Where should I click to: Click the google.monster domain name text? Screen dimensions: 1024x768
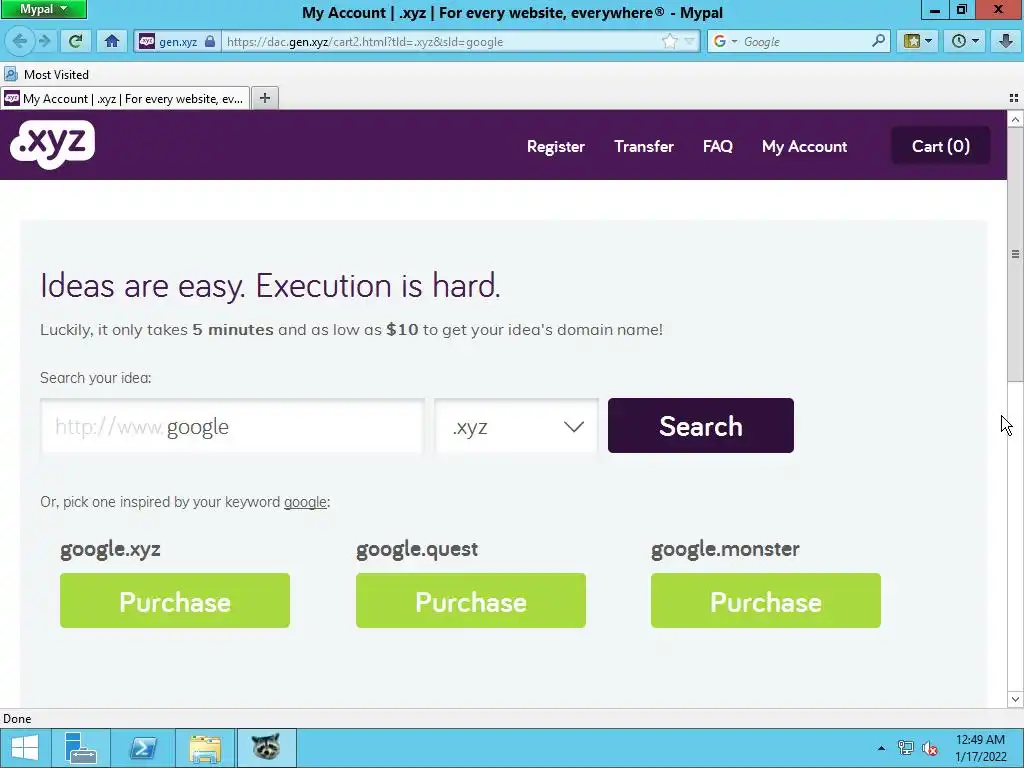pos(725,549)
